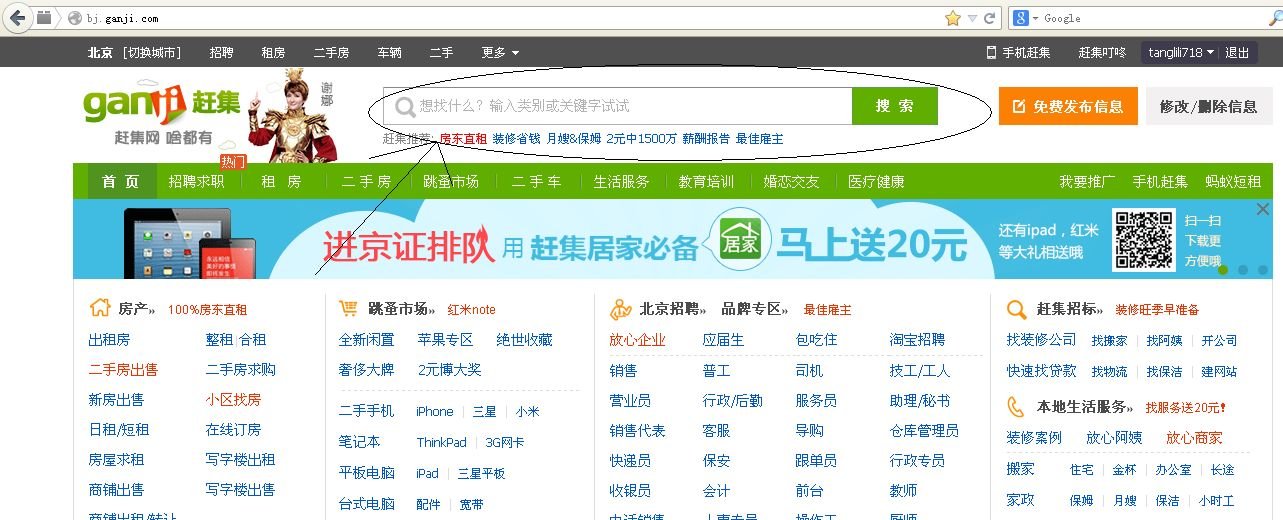Open the 放心企业 job link
The width and height of the screenshot is (1283, 520).
point(637,340)
